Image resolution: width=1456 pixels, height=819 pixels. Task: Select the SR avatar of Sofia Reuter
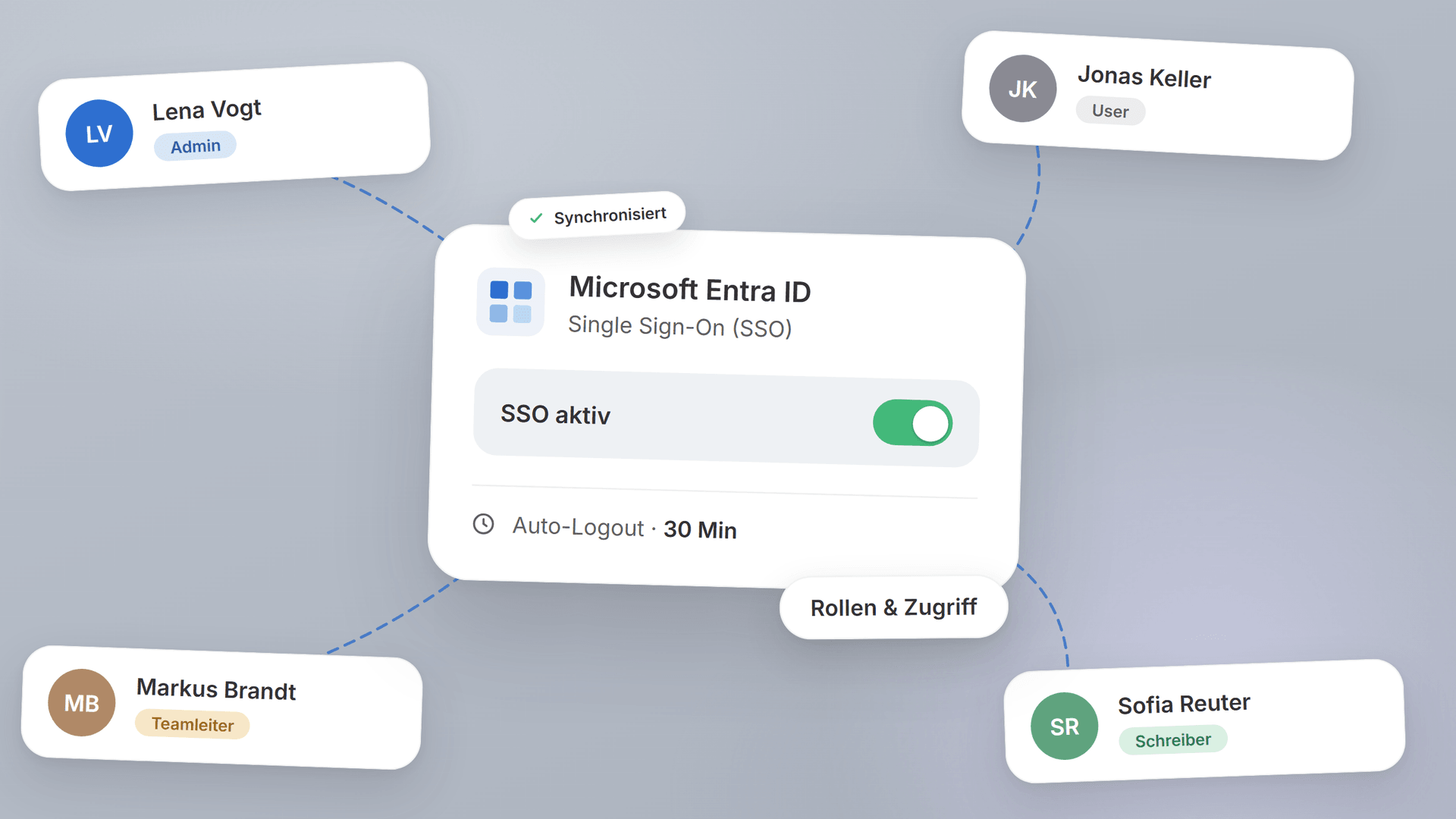pyautogui.click(x=1064, y=726)
